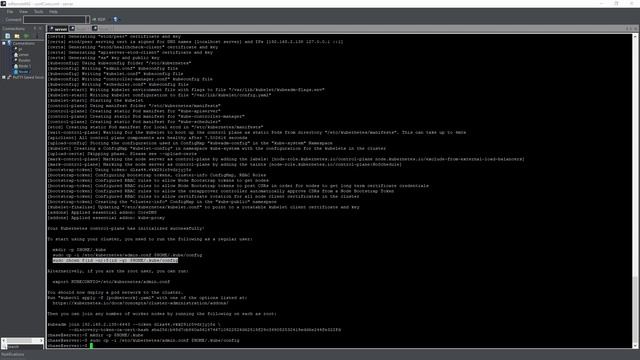640x360 pixels.
Task: Expand the quick-connect history dropdown arrow
Action: (87, 19)
